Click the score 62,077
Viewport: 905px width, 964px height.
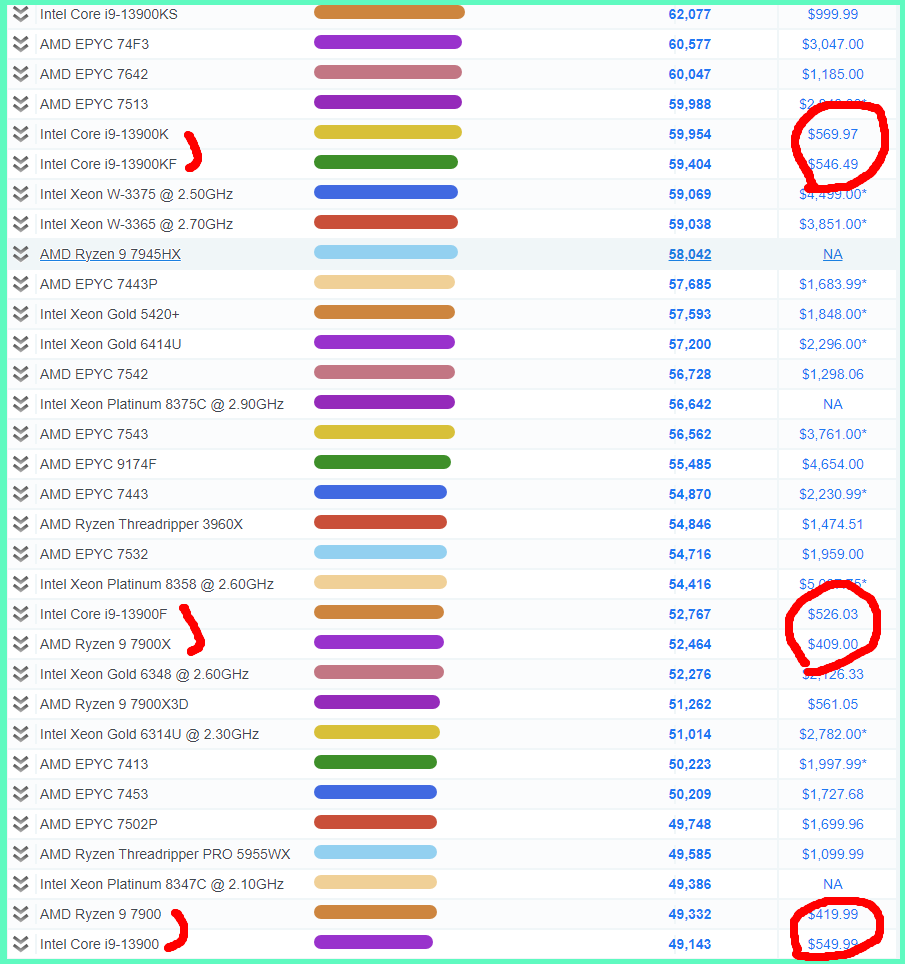(x=690, y=14)
